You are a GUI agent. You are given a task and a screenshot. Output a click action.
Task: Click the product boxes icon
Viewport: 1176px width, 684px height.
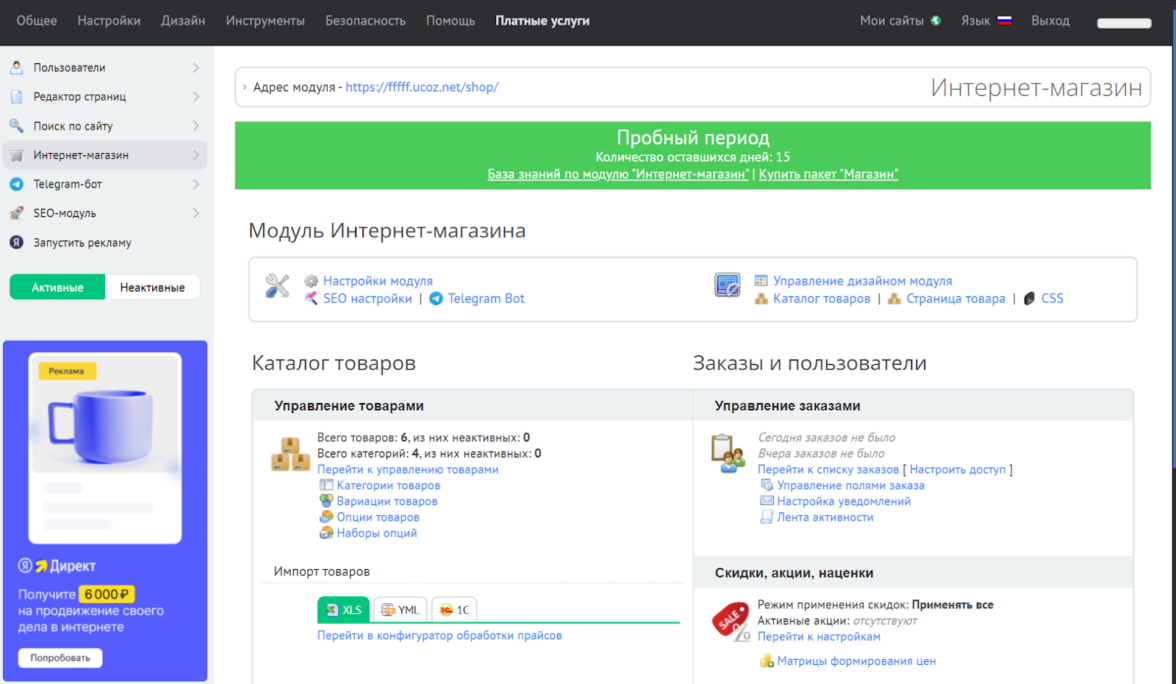point(291,454)
